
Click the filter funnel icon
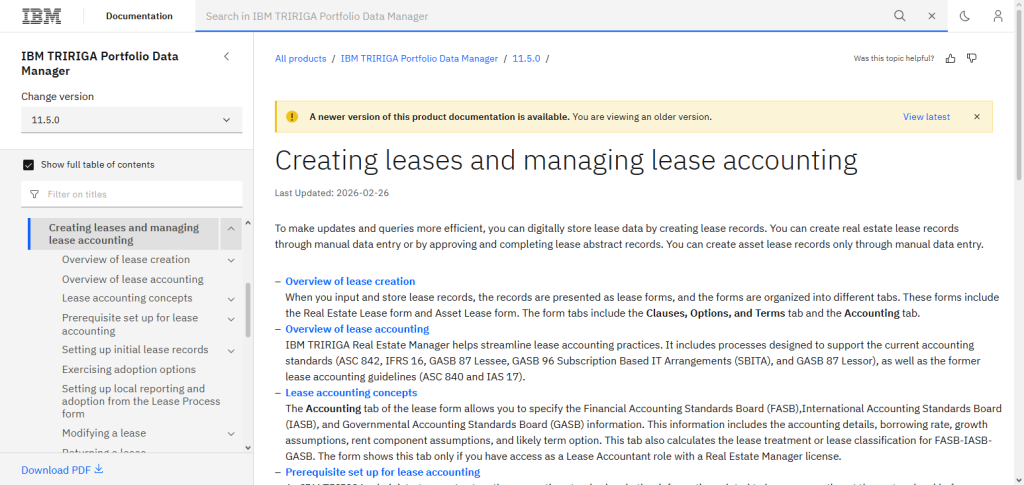(35, 195)
